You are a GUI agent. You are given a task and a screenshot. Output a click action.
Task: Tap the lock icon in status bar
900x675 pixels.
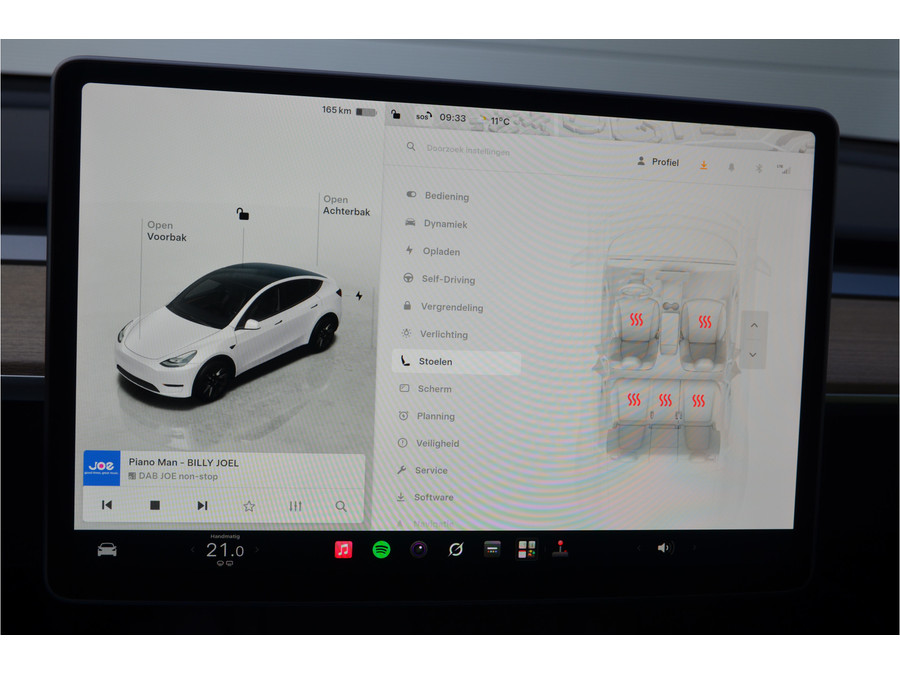(395, 114)
